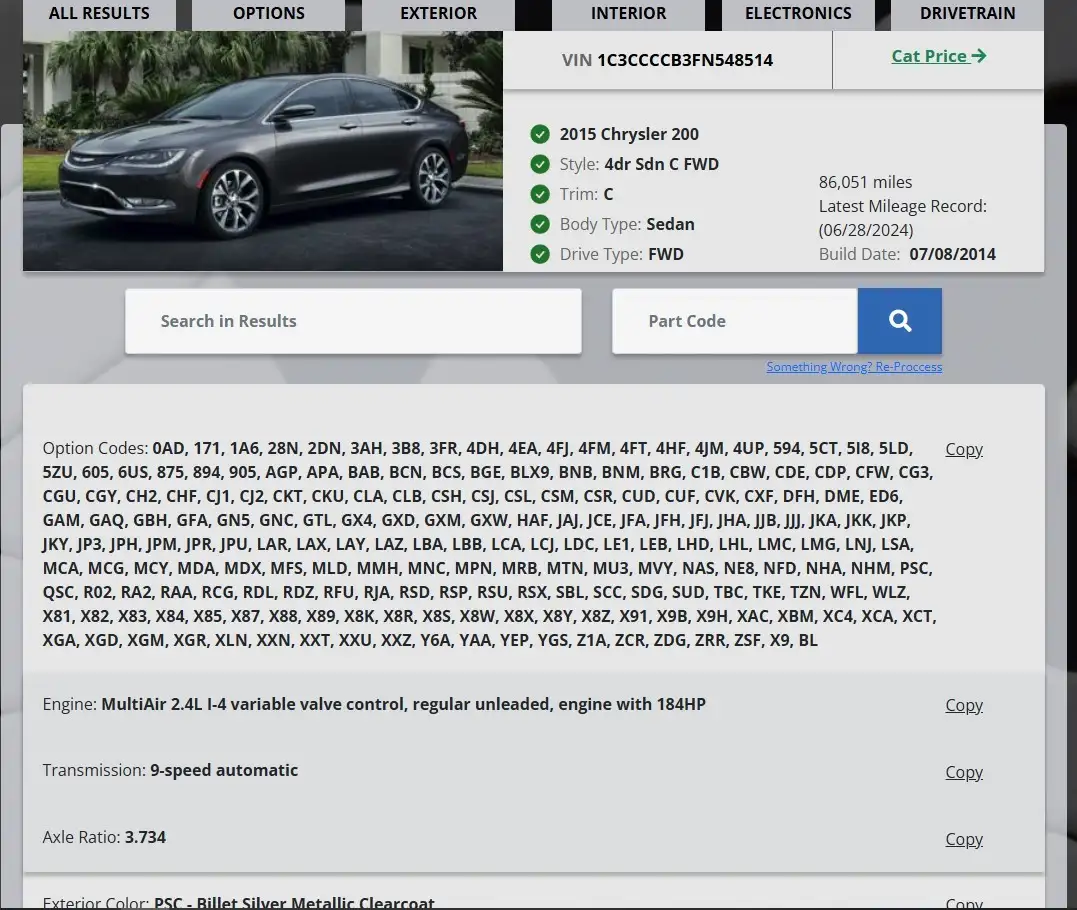Copy the Engine description
Viewport: 1077px width, 910px height.
coord(964,705)
